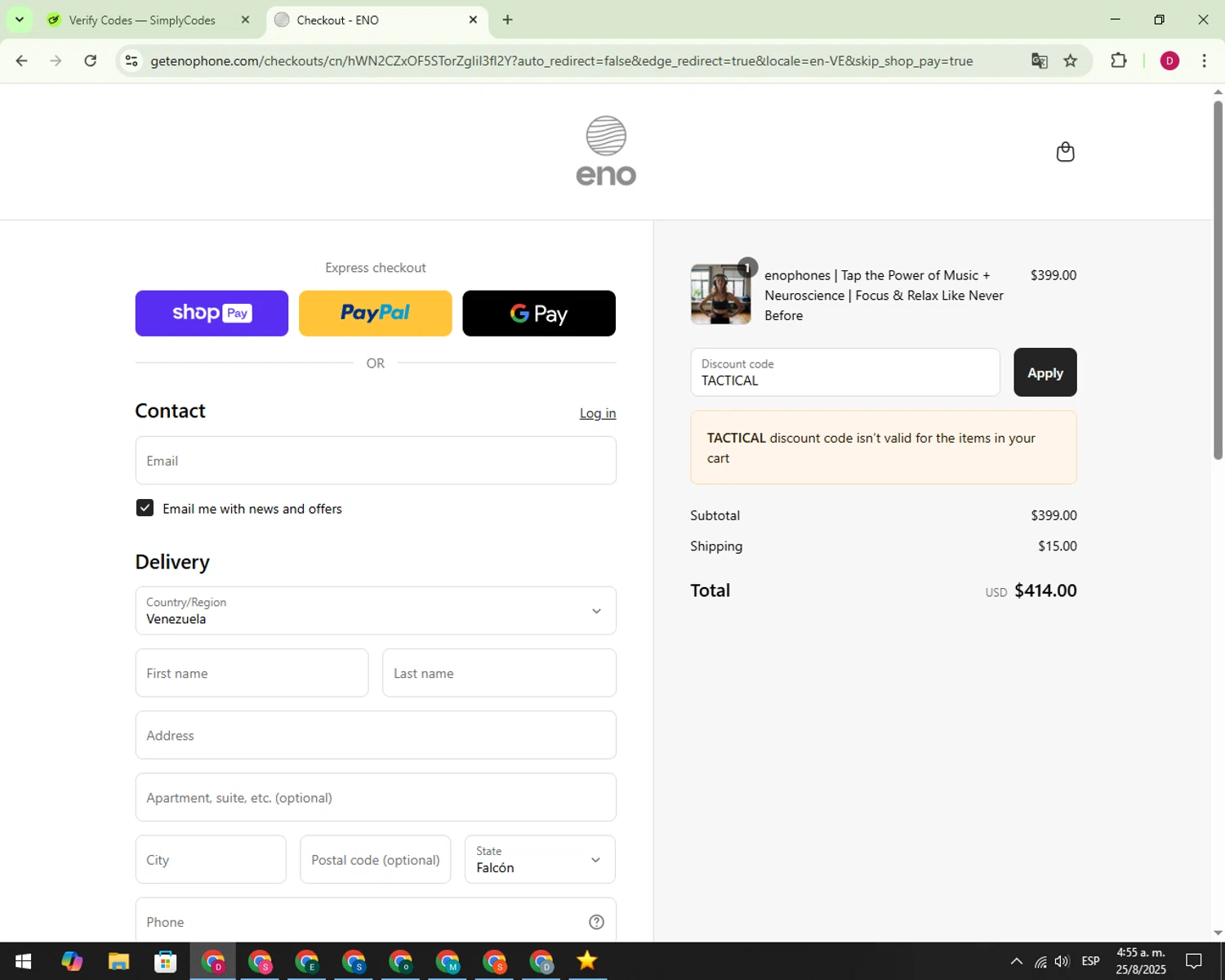Click the first Chrome taskbar icon labeled D
This screenshot has width=1225, height=980.
pos(213,961)
